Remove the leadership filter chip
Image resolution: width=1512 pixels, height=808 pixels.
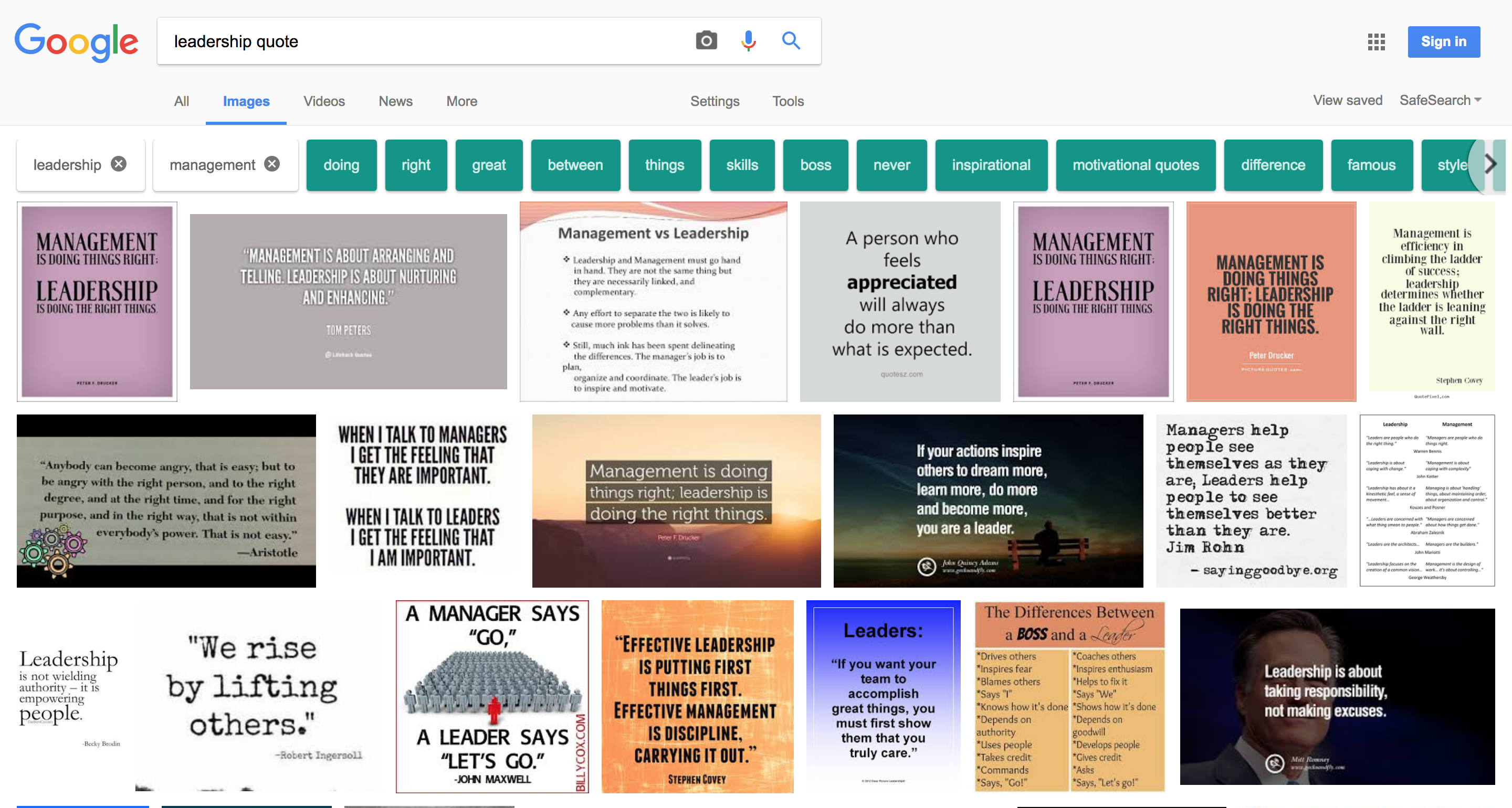pos(119,164)
